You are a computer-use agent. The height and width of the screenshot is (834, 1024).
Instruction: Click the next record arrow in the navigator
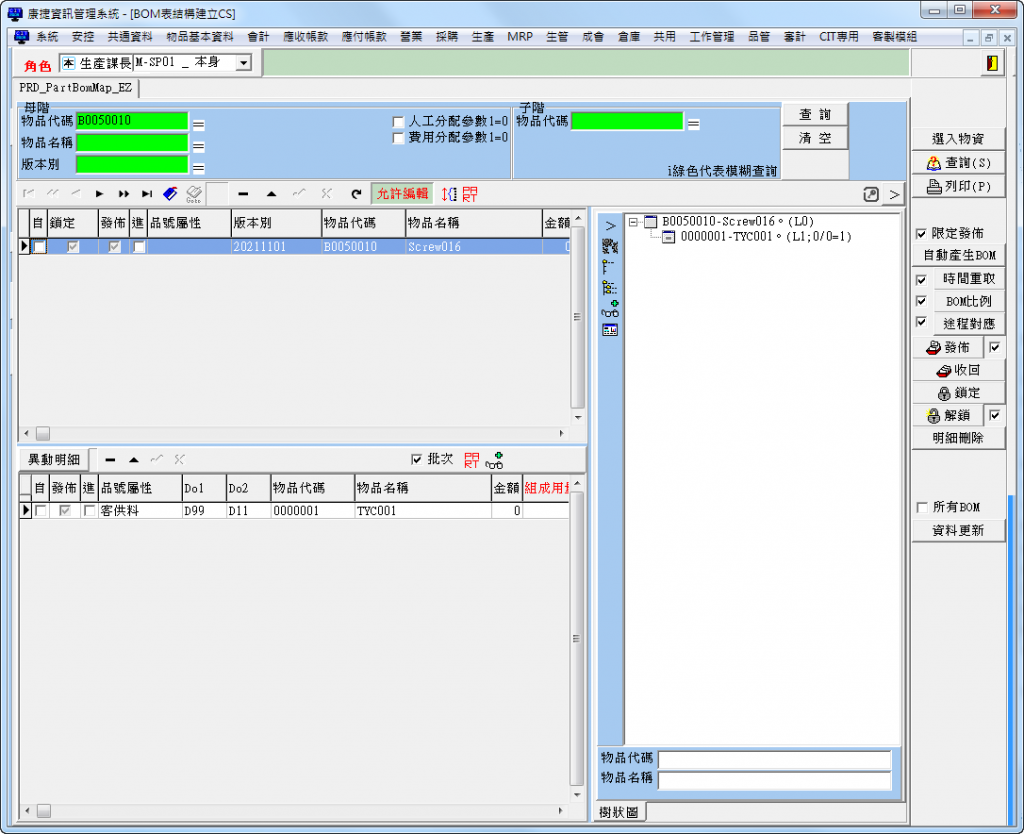point(100,193)
